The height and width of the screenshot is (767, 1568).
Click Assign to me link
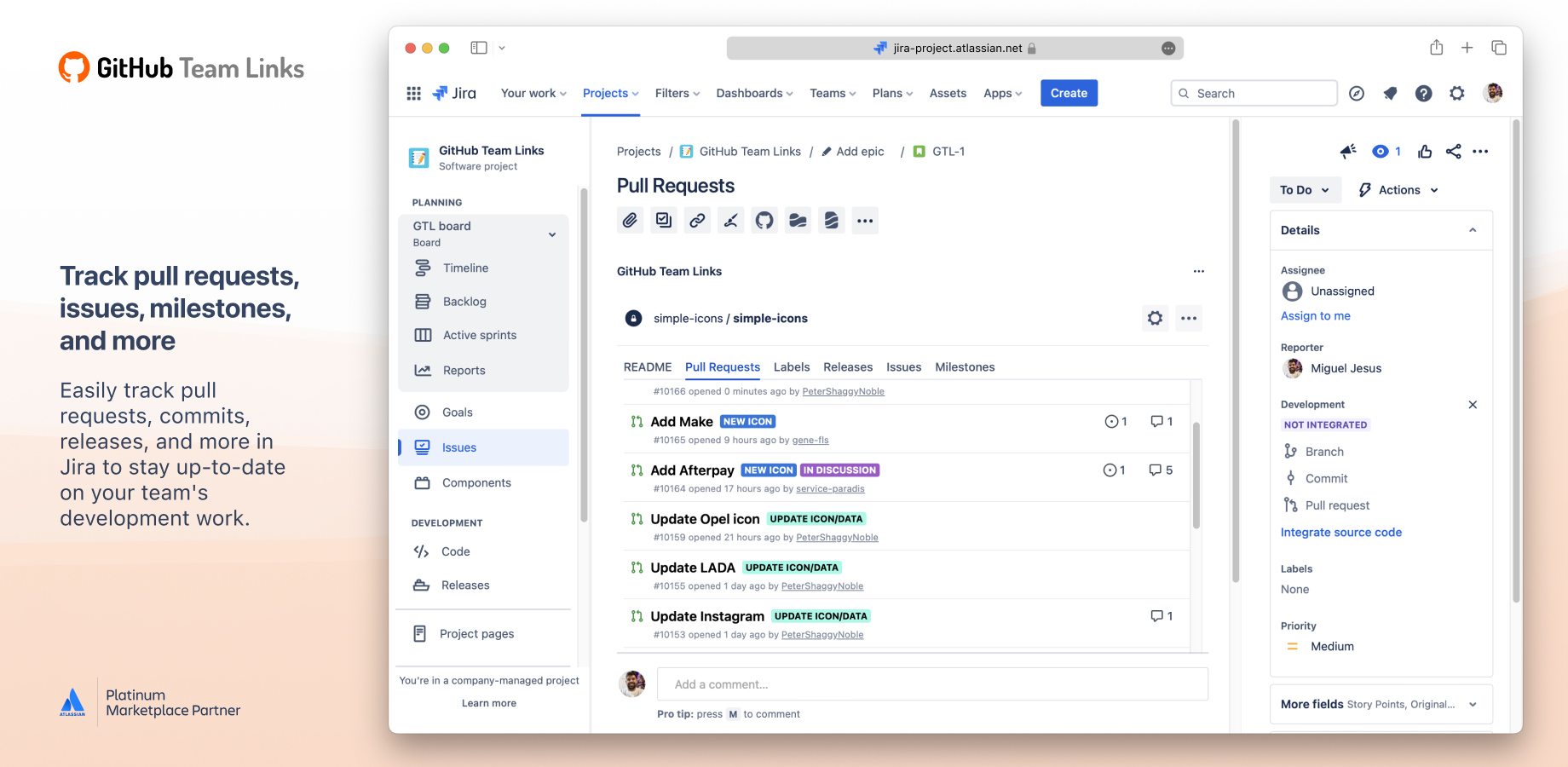(x=1315, y=316)
